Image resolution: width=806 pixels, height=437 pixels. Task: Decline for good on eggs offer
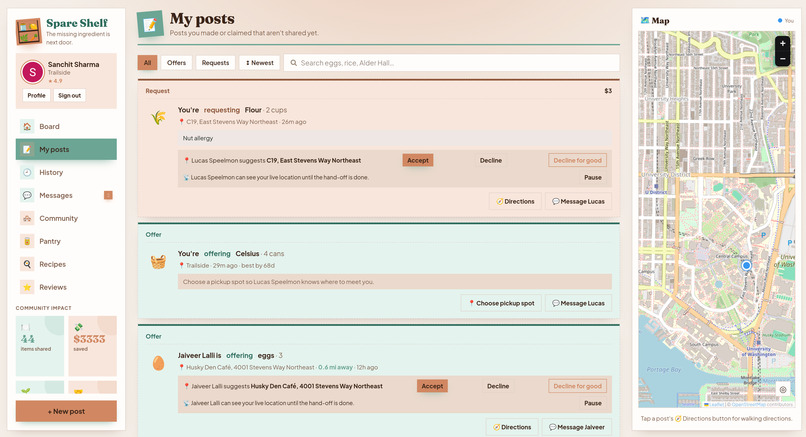coord(577,386)
